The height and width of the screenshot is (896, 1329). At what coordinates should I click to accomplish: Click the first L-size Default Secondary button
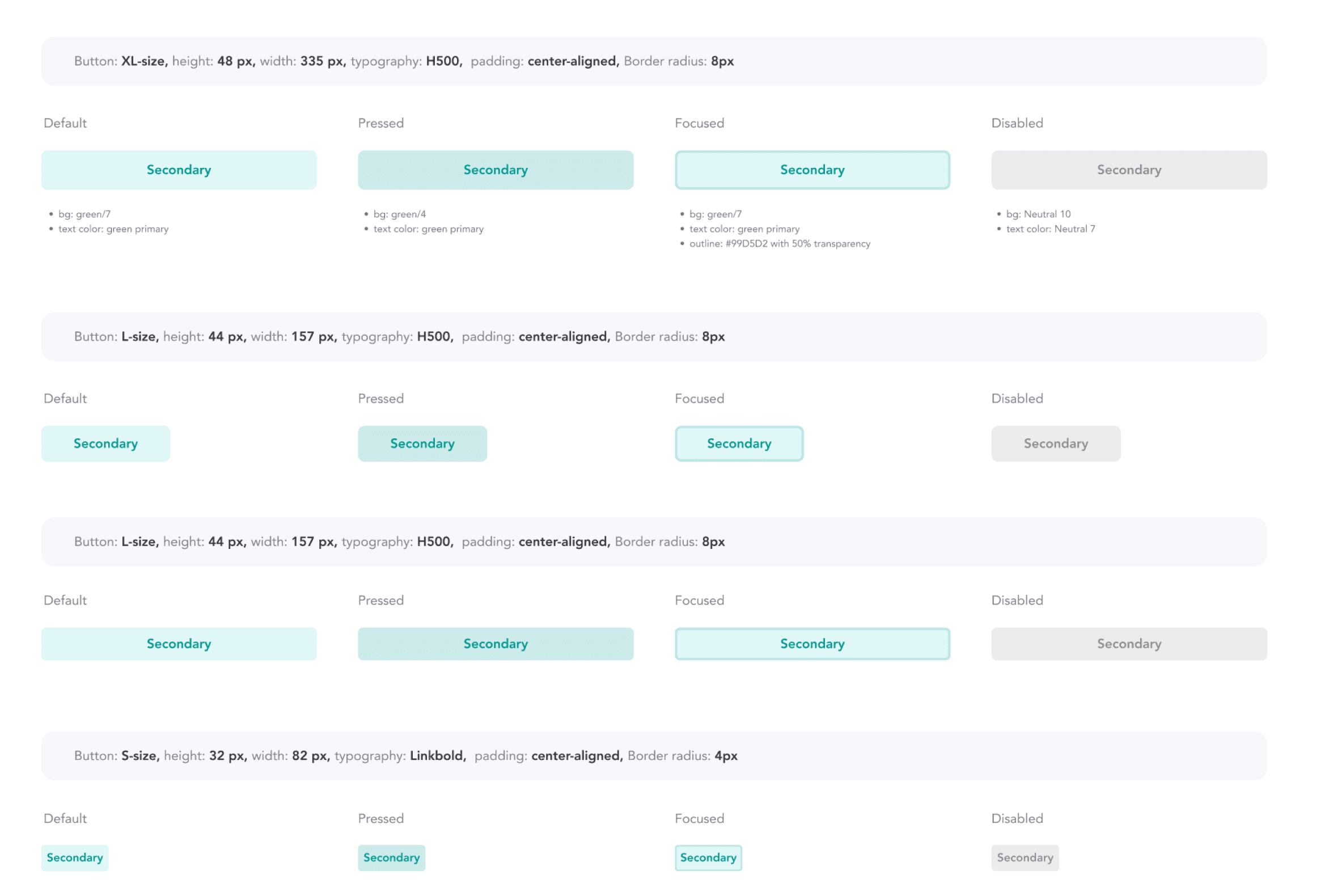[x=105, y=443]
